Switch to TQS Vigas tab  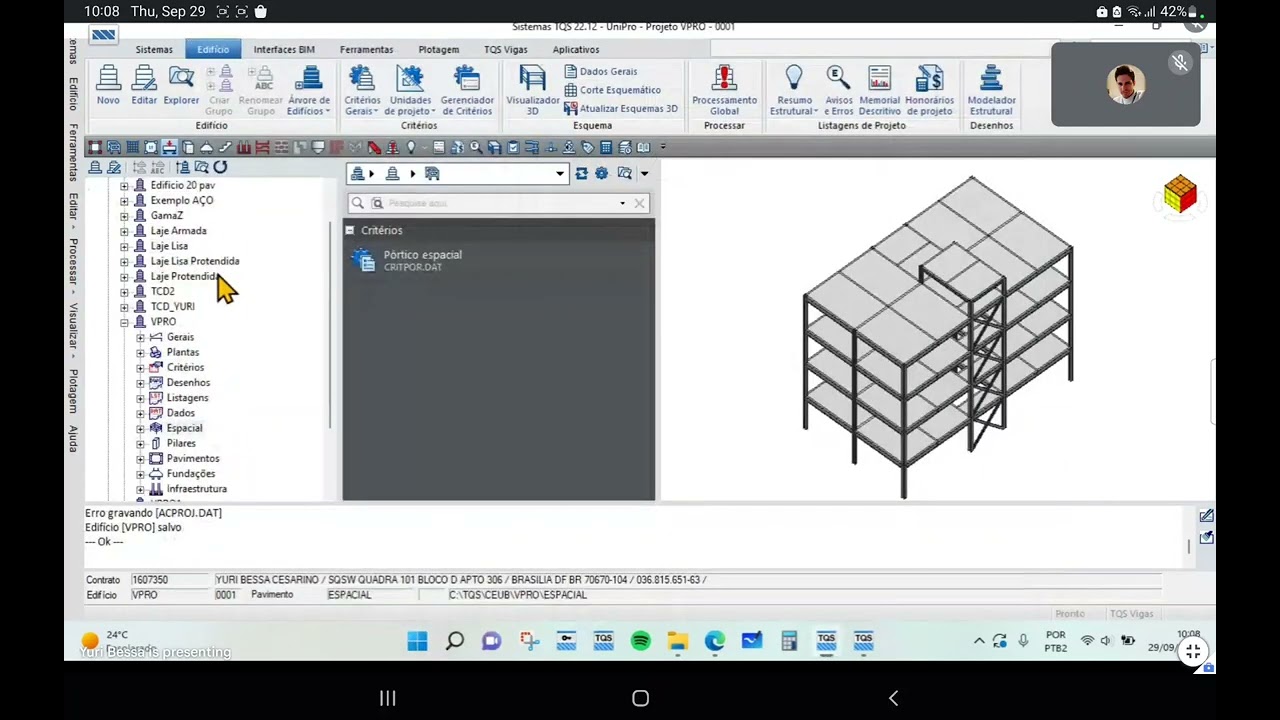point(505,49)
